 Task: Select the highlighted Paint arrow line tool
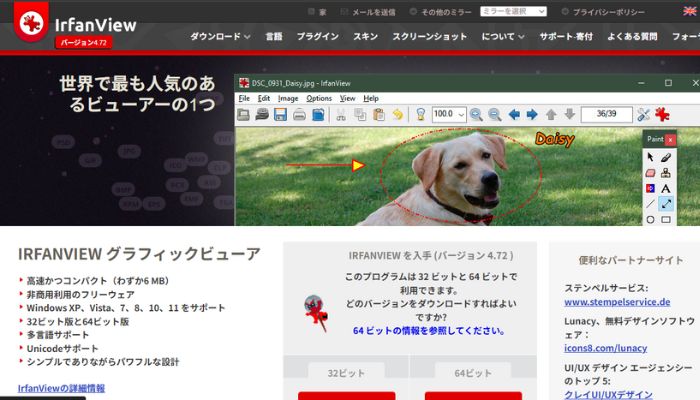tap(666, 204)
